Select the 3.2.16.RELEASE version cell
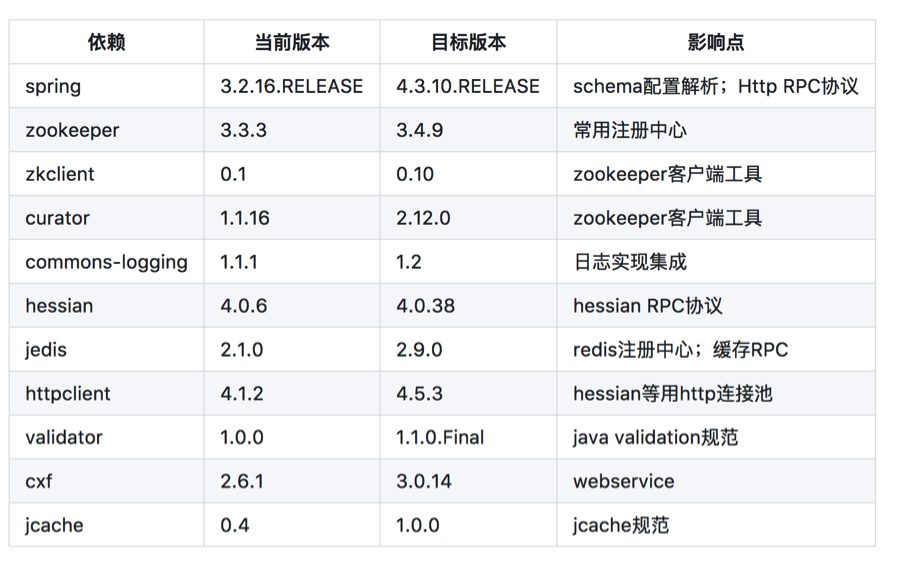Viewport: 900px width, 561px height. [x=292, y=86]
